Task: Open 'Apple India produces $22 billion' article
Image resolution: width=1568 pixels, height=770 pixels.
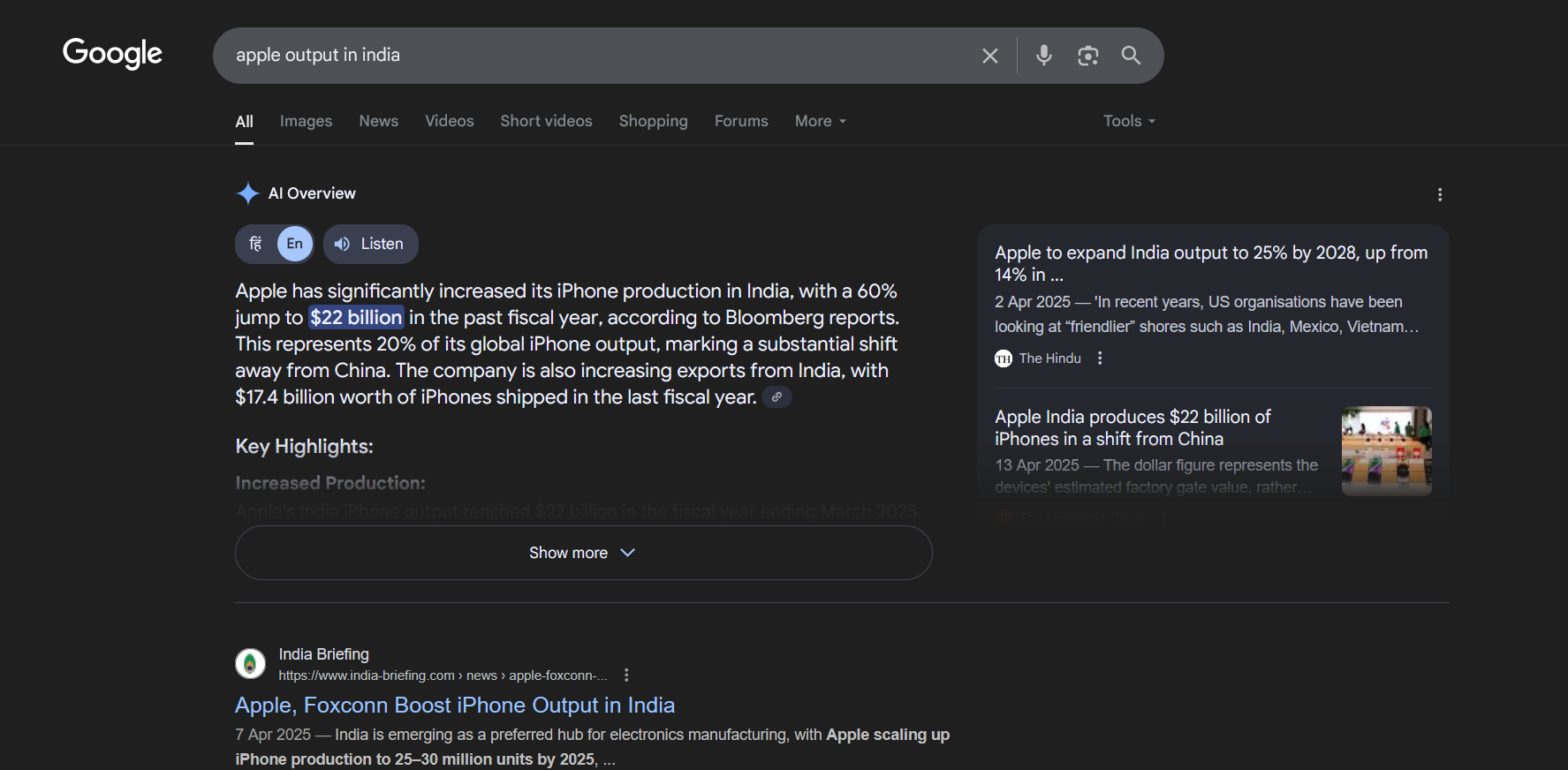Action: [1132, 427]
